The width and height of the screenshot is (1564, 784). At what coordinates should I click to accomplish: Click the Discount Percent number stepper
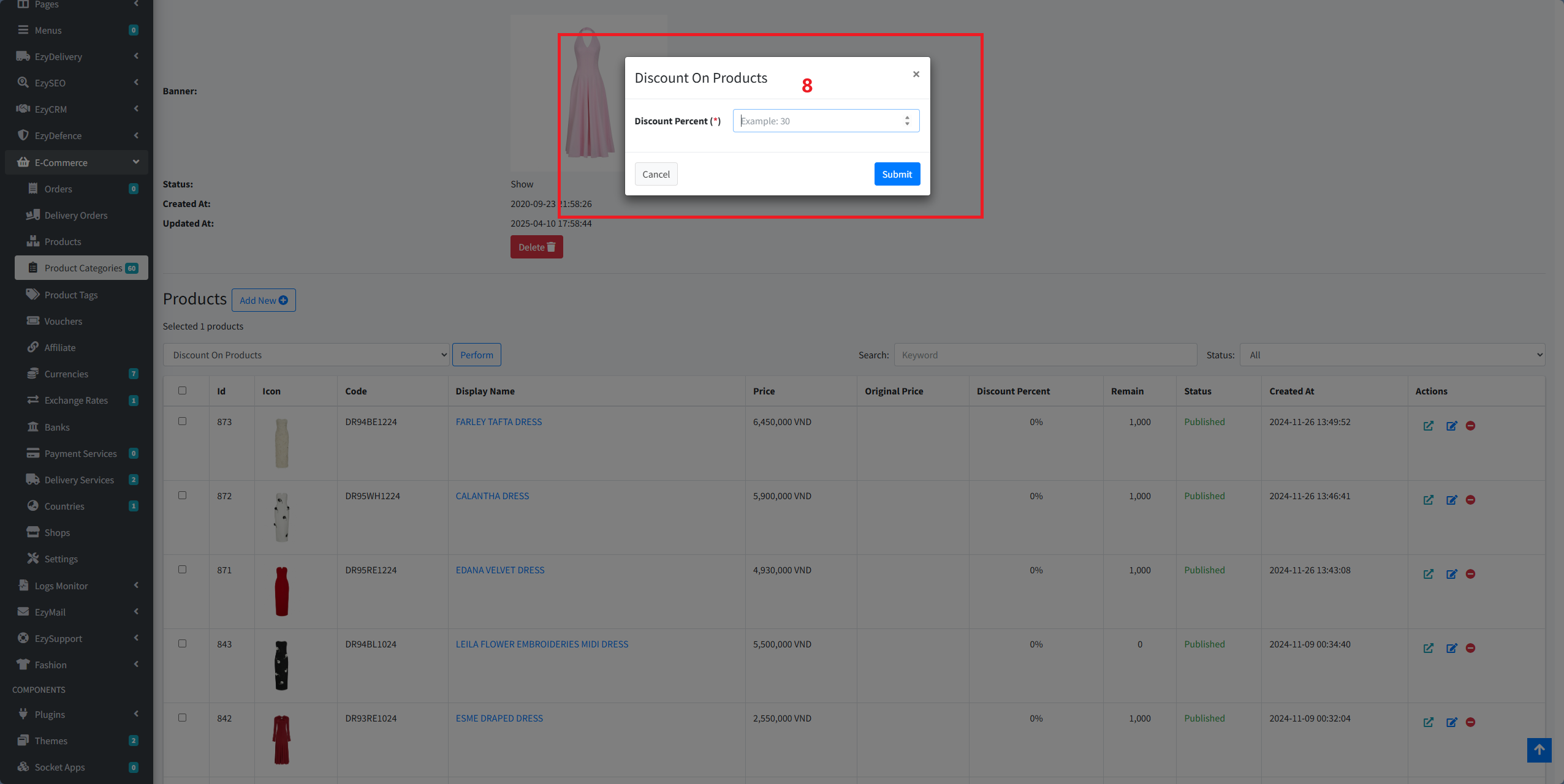(x=907, y=121)
